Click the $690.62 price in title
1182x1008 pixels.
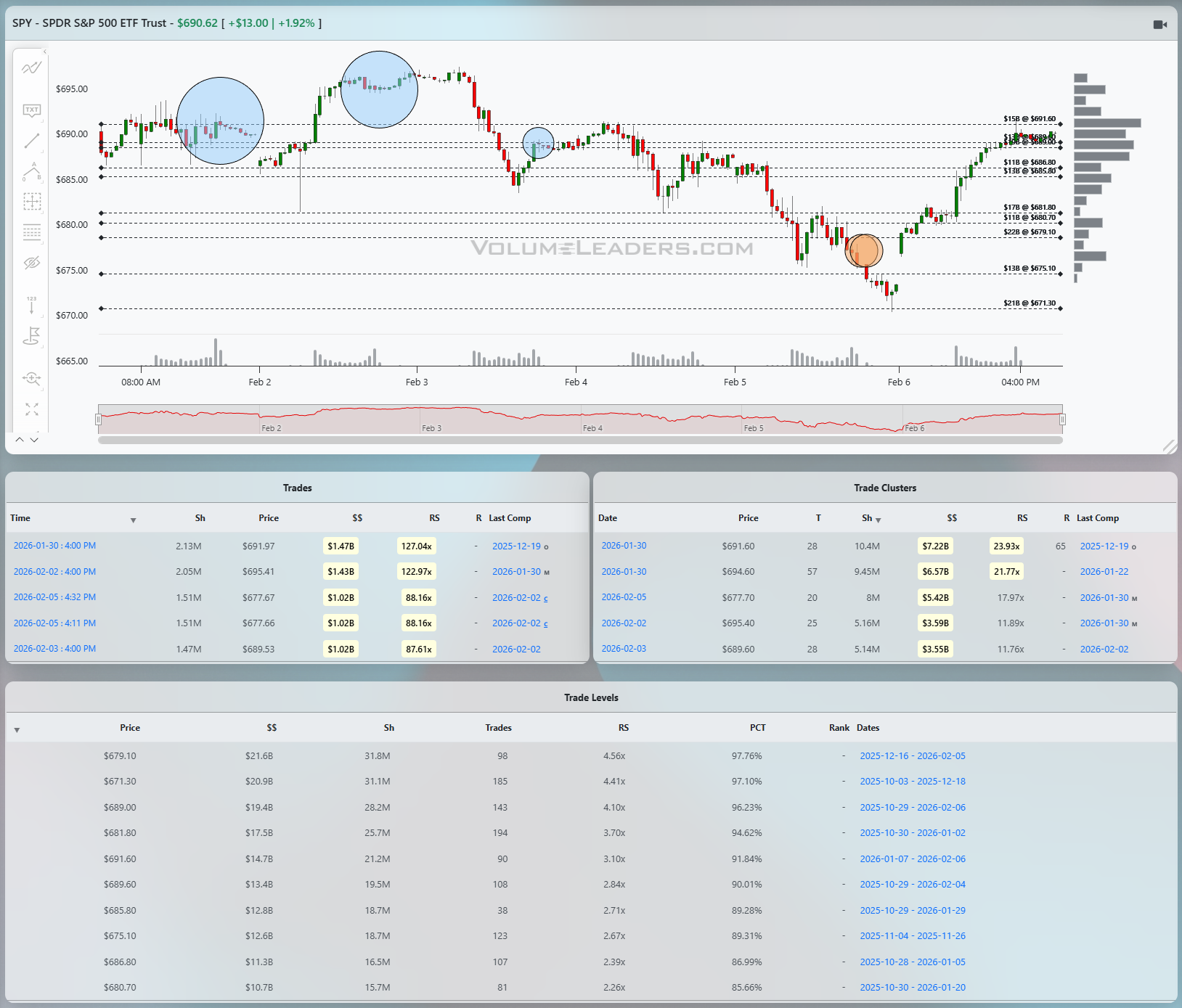[x=197, y=23]
